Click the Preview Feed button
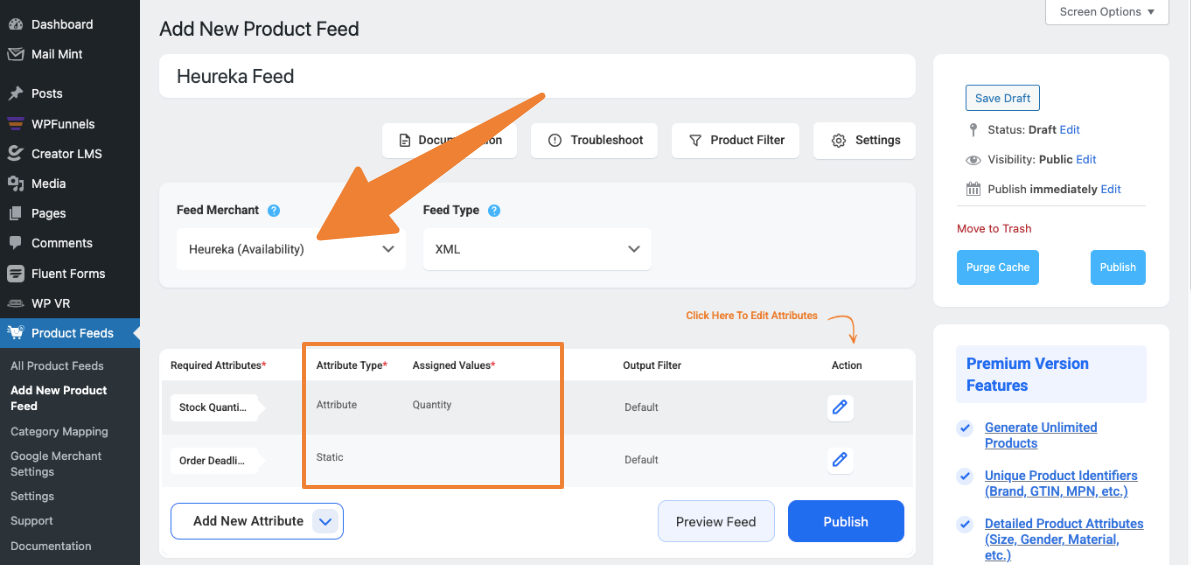 tap(716, 521)
